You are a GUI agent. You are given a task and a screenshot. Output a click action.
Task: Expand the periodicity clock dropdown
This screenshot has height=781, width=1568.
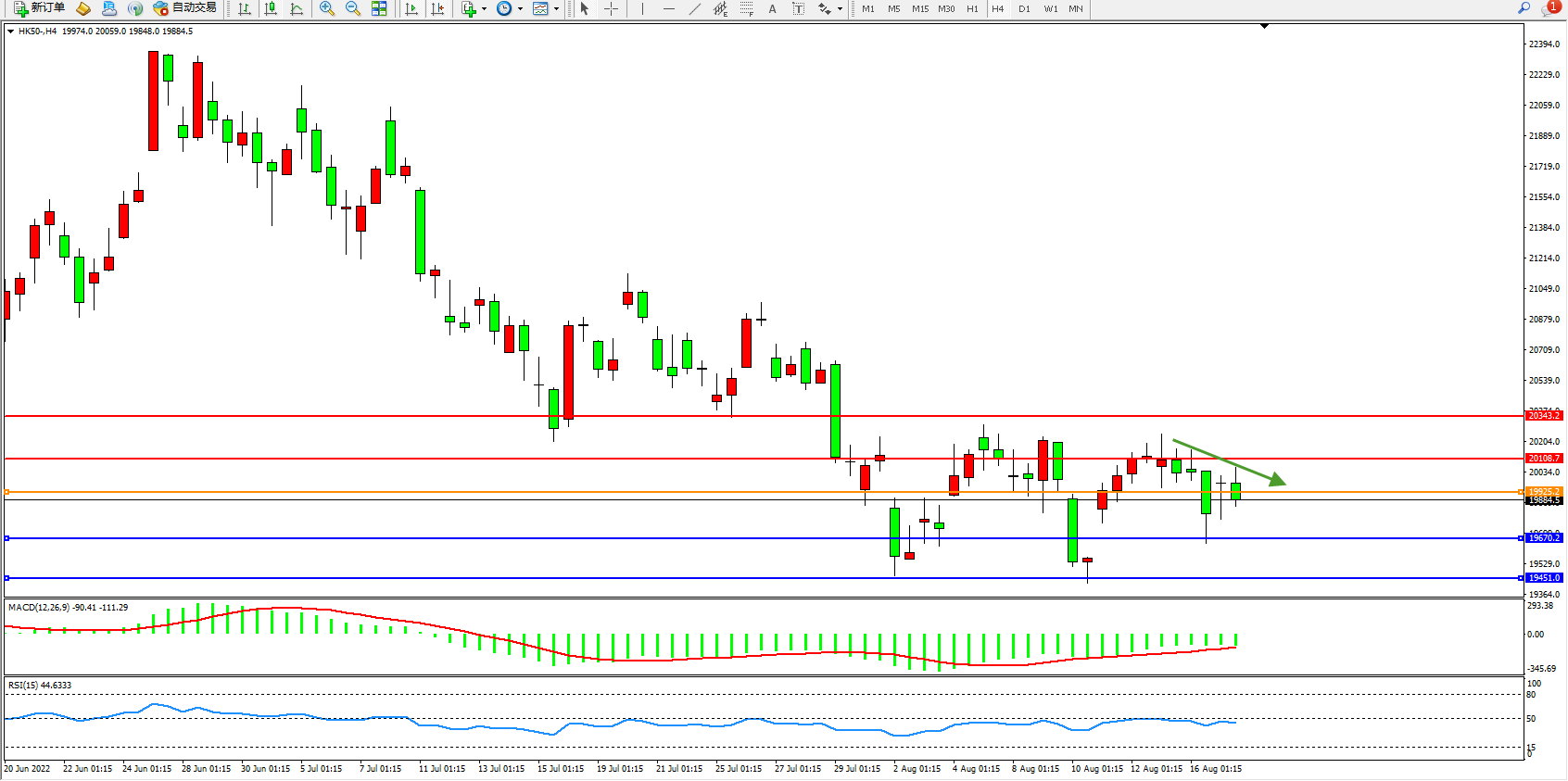coord(520,9)
